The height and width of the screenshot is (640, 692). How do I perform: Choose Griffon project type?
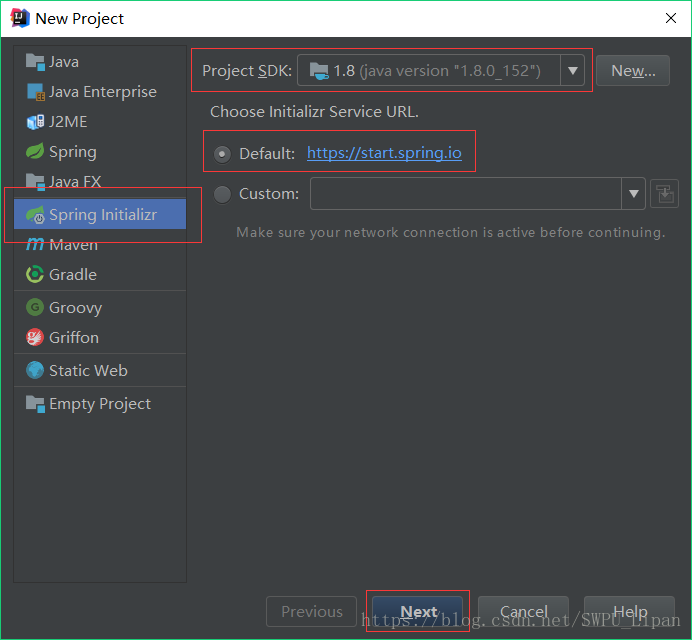point(100,338)
